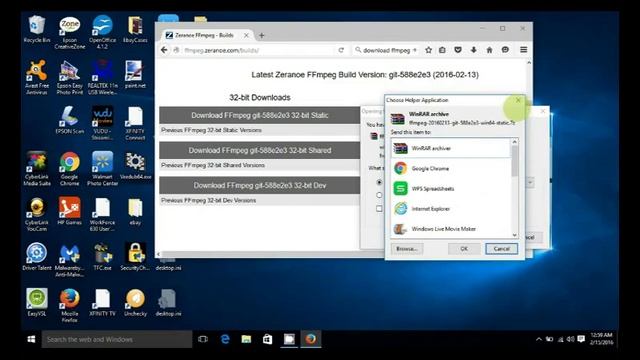Screen dimensions: 640x360
Task: Select WinRAR archiver in helper list
Action: [451, 148]
